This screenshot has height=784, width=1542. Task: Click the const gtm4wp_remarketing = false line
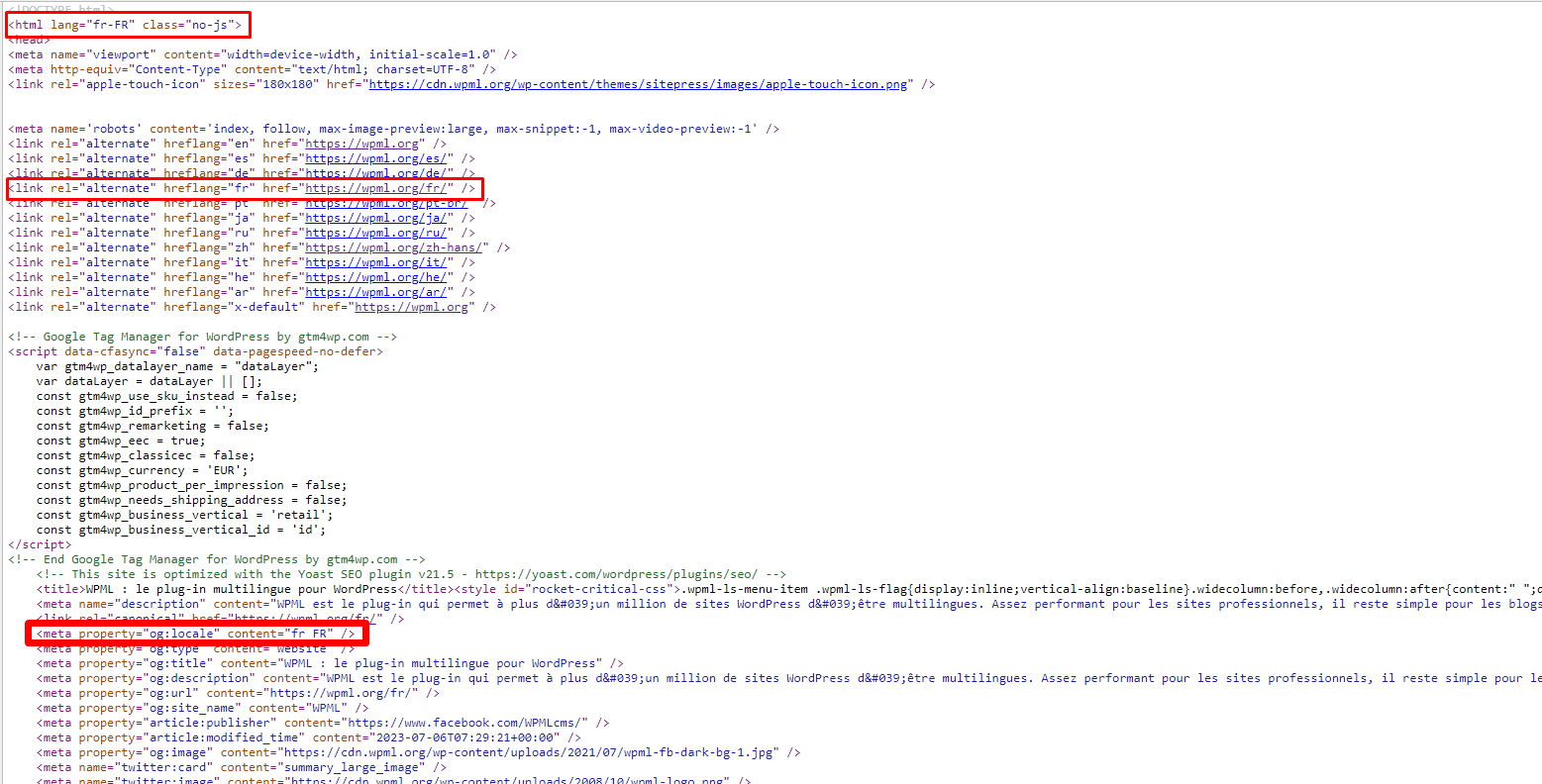(x=153, y=426)
